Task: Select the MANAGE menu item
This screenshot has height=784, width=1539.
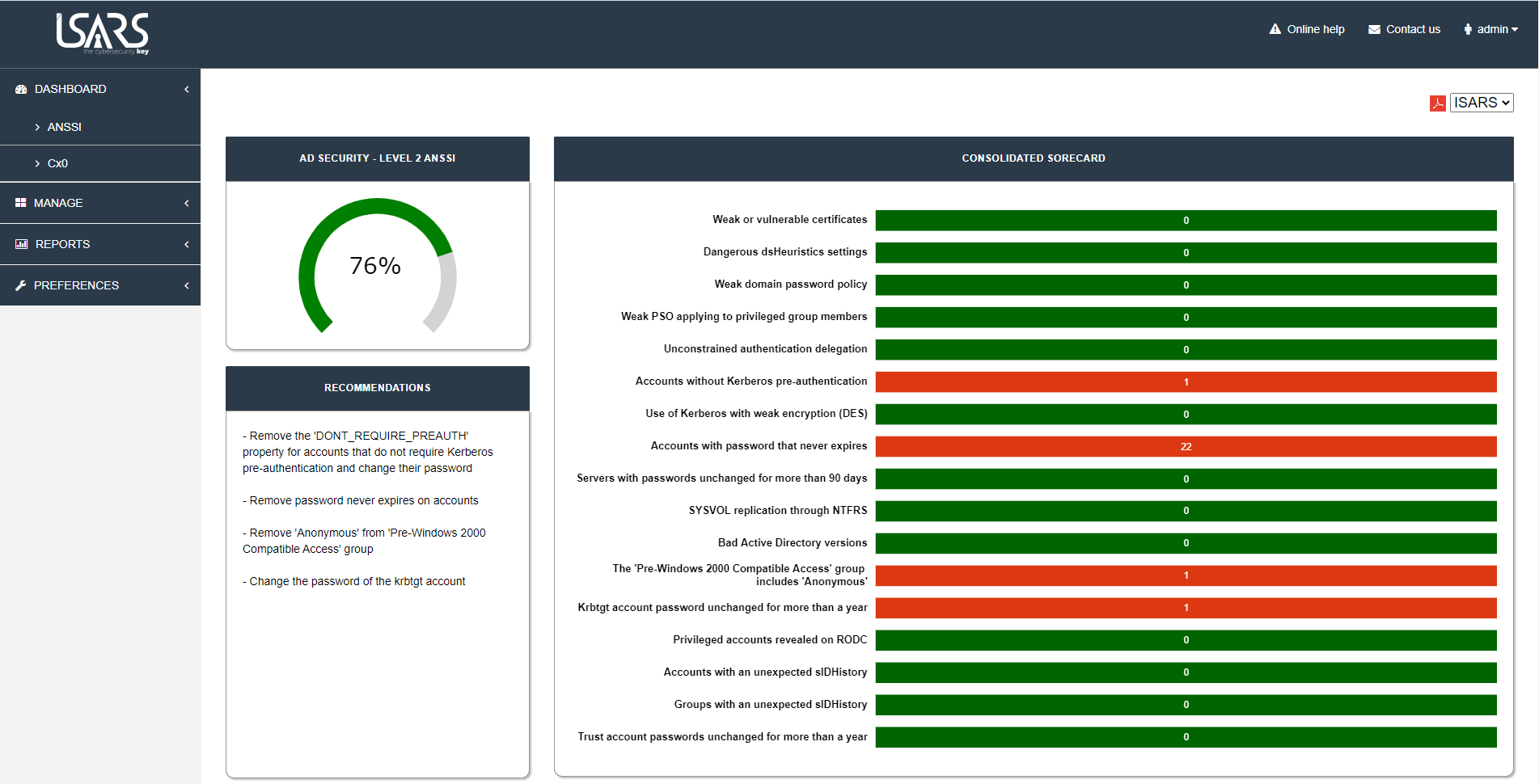Action: 100,203
